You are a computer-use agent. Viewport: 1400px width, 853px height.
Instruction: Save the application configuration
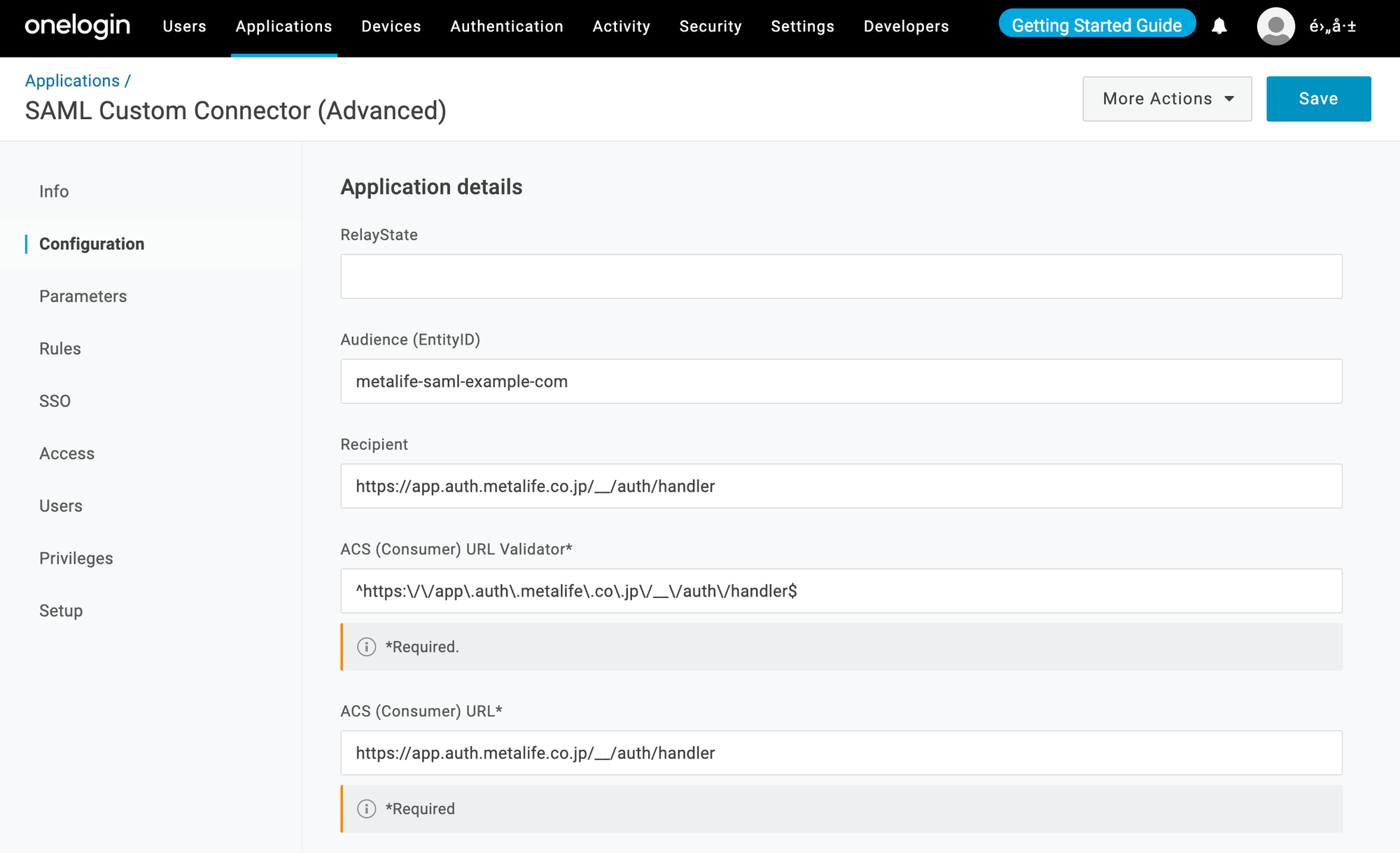(1318, 99)
